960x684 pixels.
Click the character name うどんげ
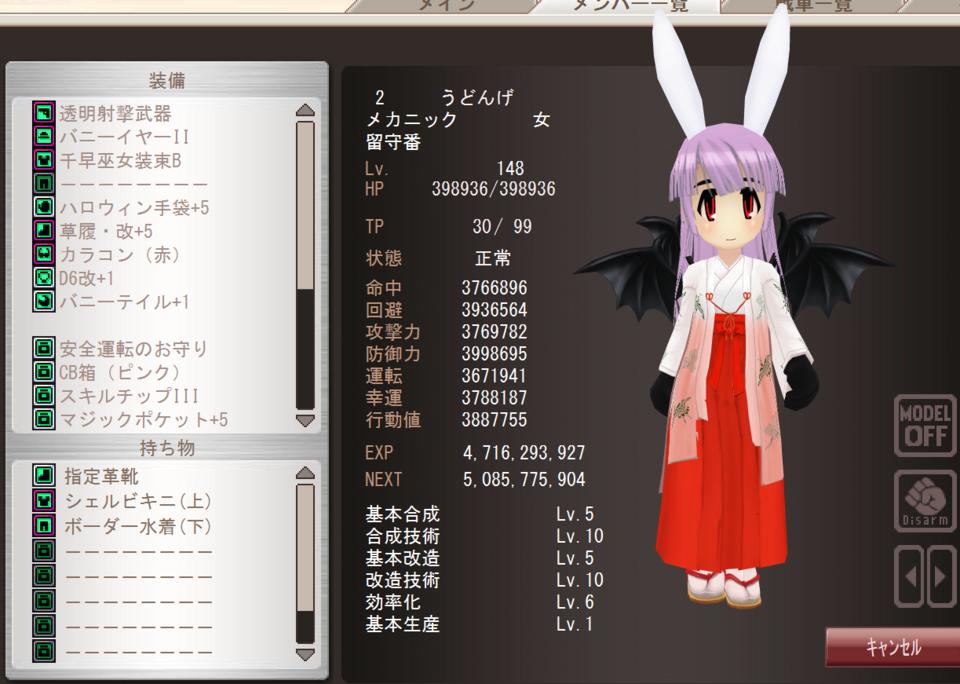477,97
